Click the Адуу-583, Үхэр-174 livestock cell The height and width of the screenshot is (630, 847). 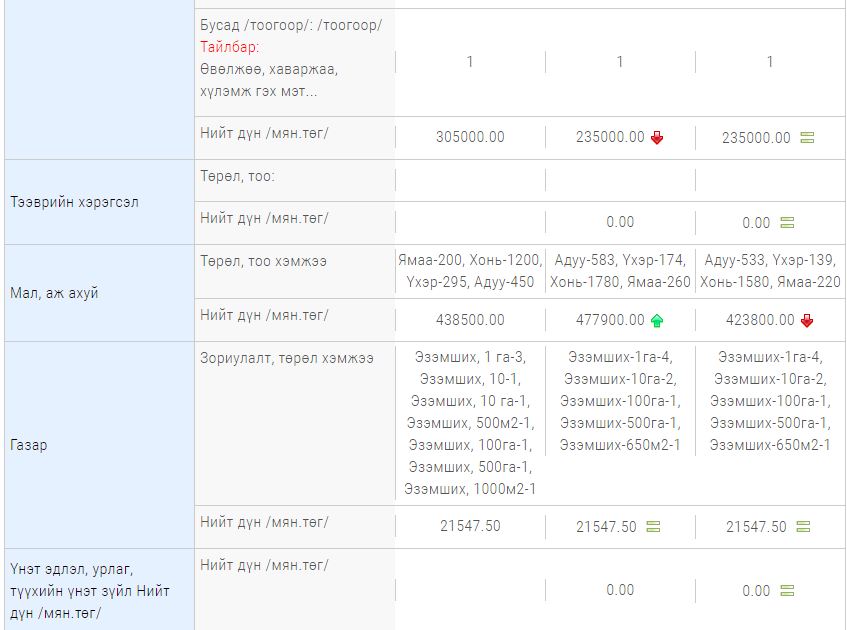pyautogui.click(x=620, y=271)
